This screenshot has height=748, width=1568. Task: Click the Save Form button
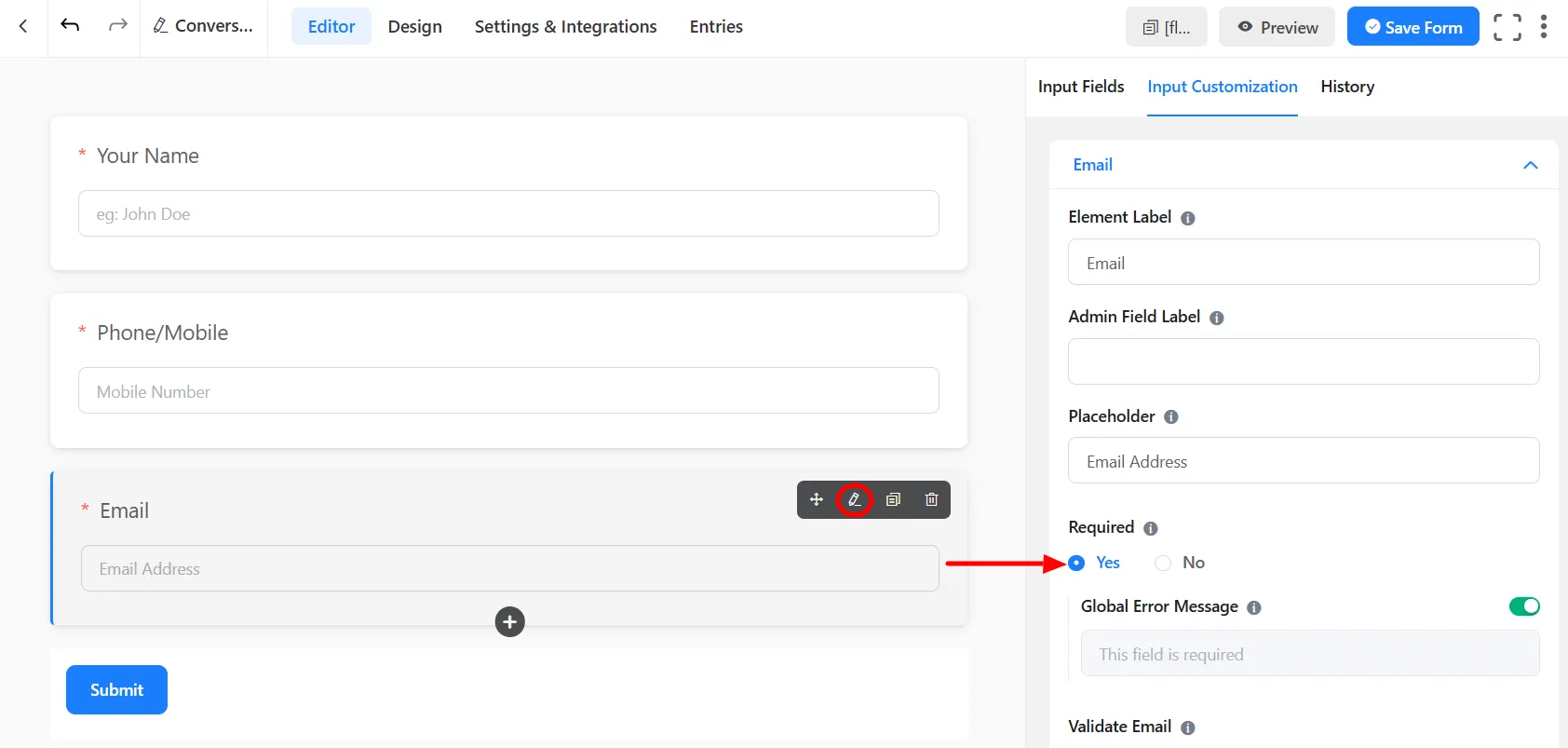pos(1413,27)
